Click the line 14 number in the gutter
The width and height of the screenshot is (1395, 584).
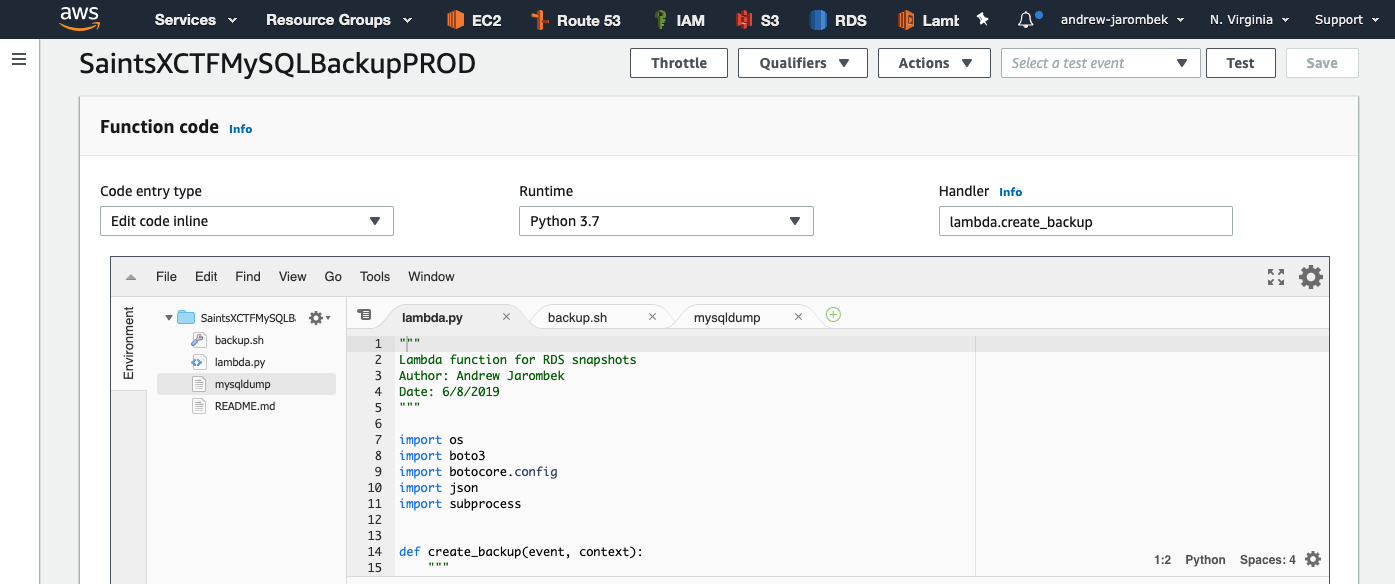point(375,552)
